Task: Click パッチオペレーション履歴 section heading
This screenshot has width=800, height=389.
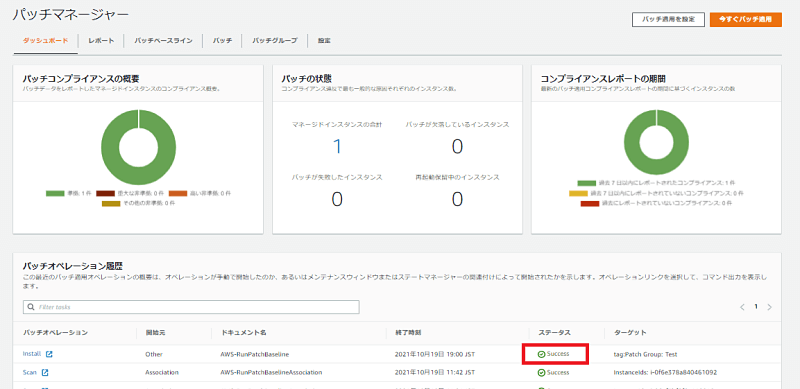Action: tap(73, 266)
